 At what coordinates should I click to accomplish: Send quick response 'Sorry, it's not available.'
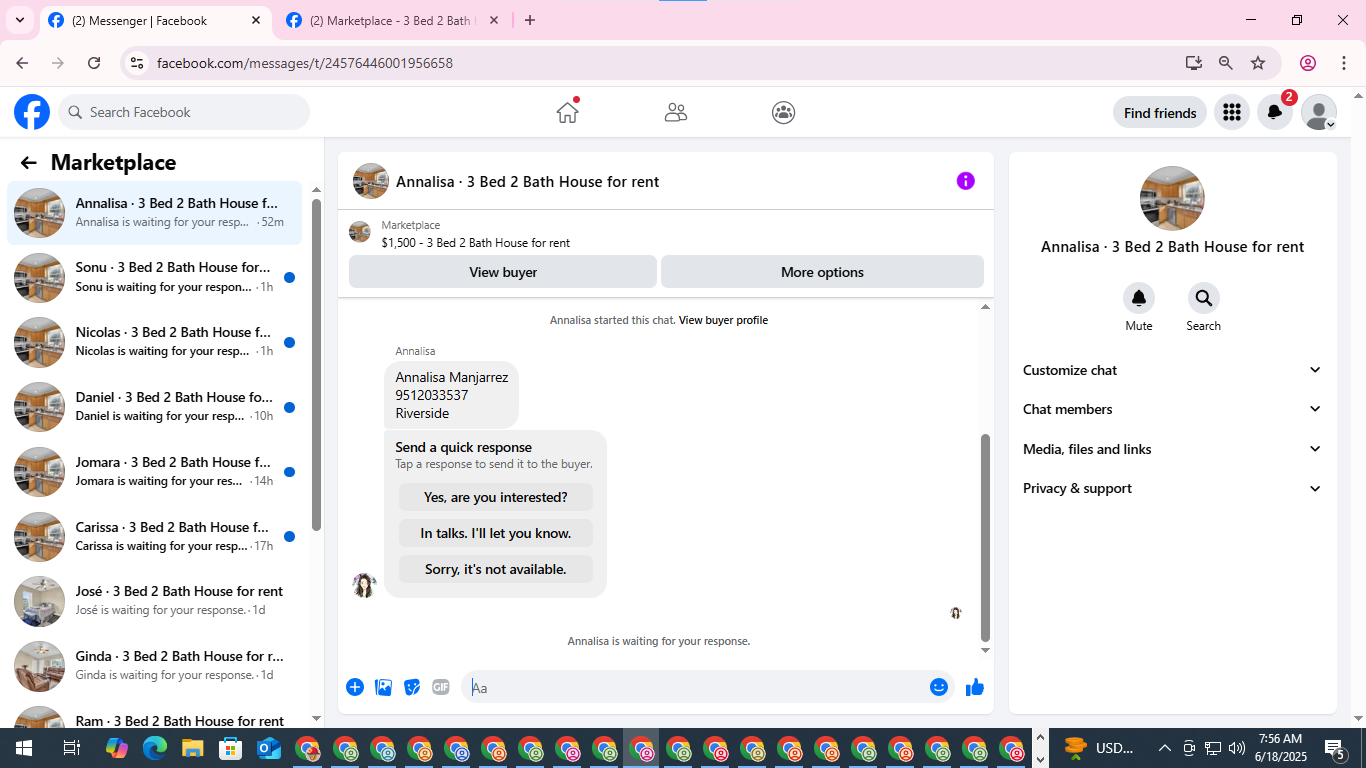tap(496, 569)
